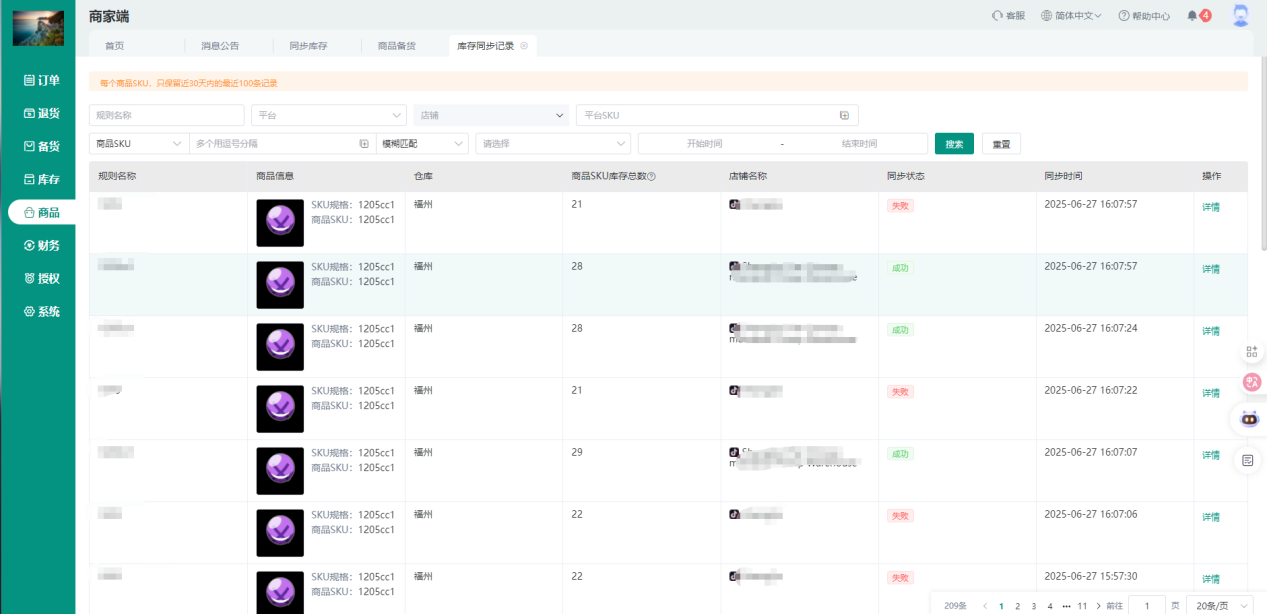Open the 简体中文 language dropdown

pos(1071,16)
